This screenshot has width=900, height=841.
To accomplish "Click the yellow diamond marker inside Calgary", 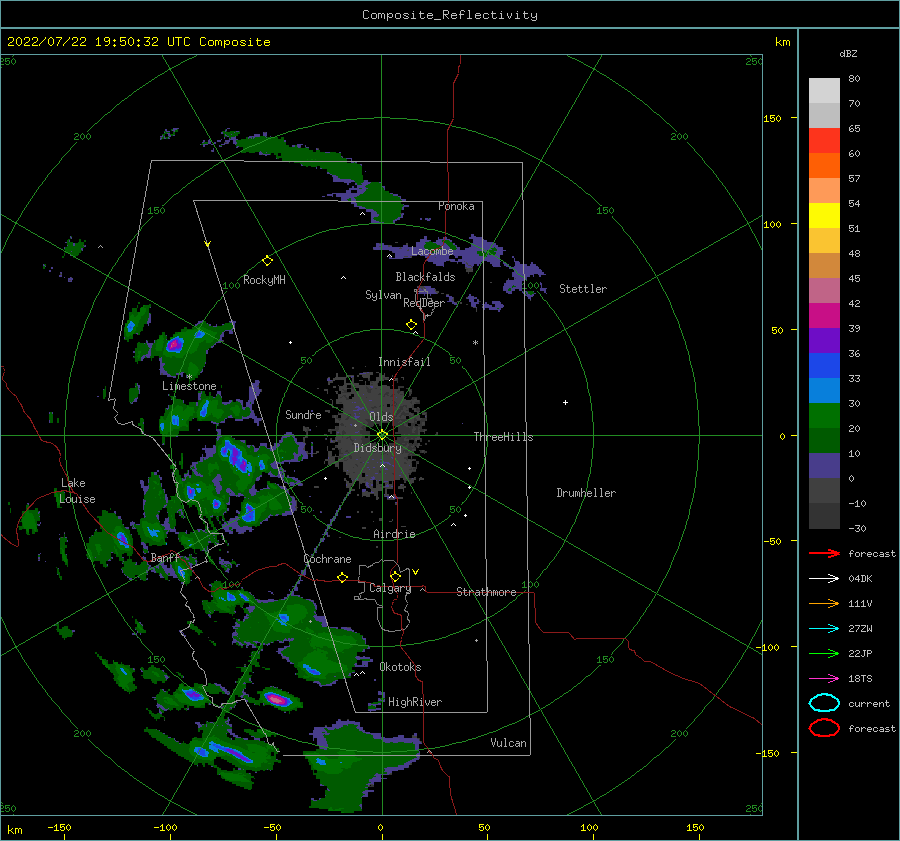I will (x=395, y=576).
